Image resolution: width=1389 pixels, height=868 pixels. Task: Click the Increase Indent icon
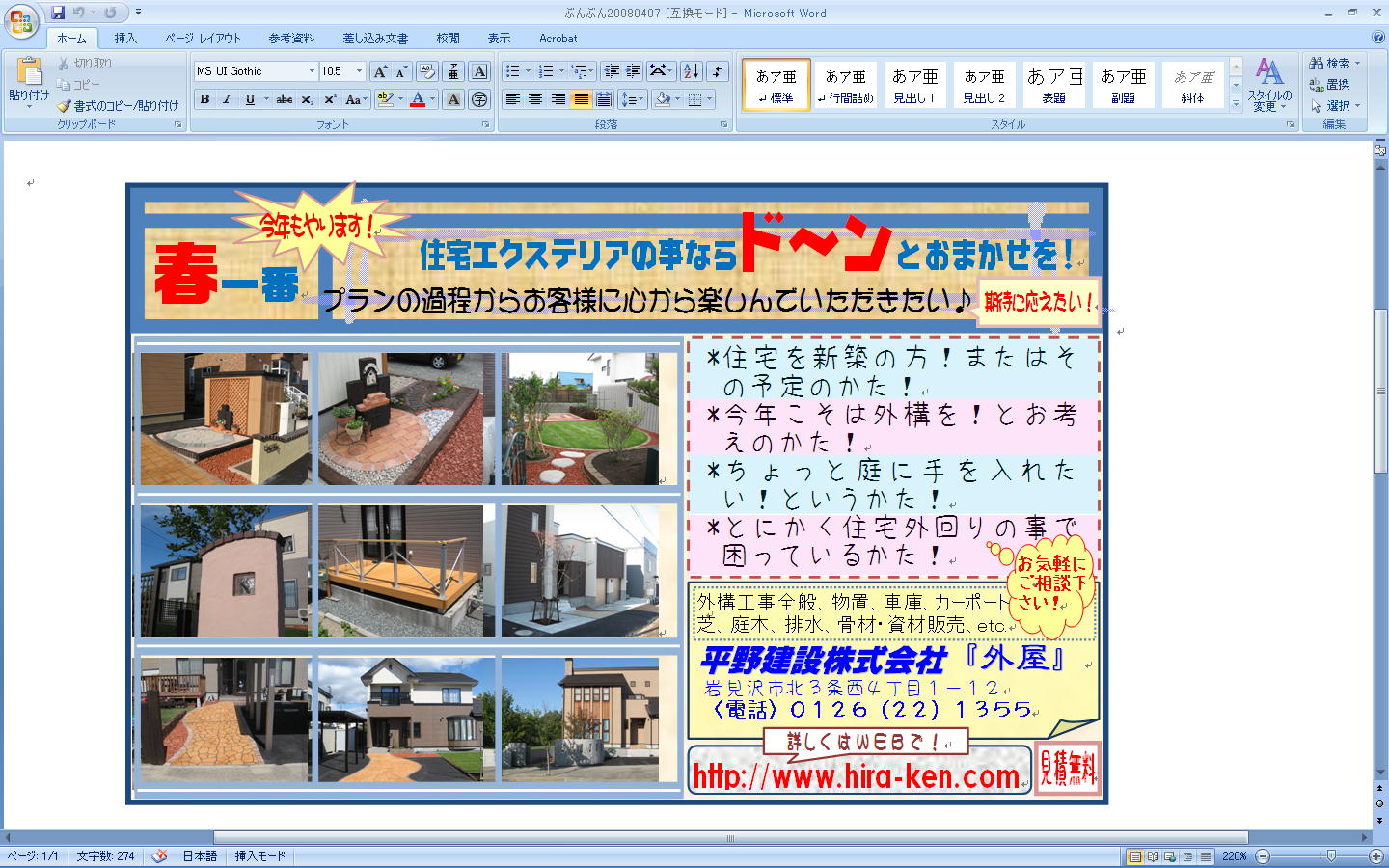tap(633, 71)
